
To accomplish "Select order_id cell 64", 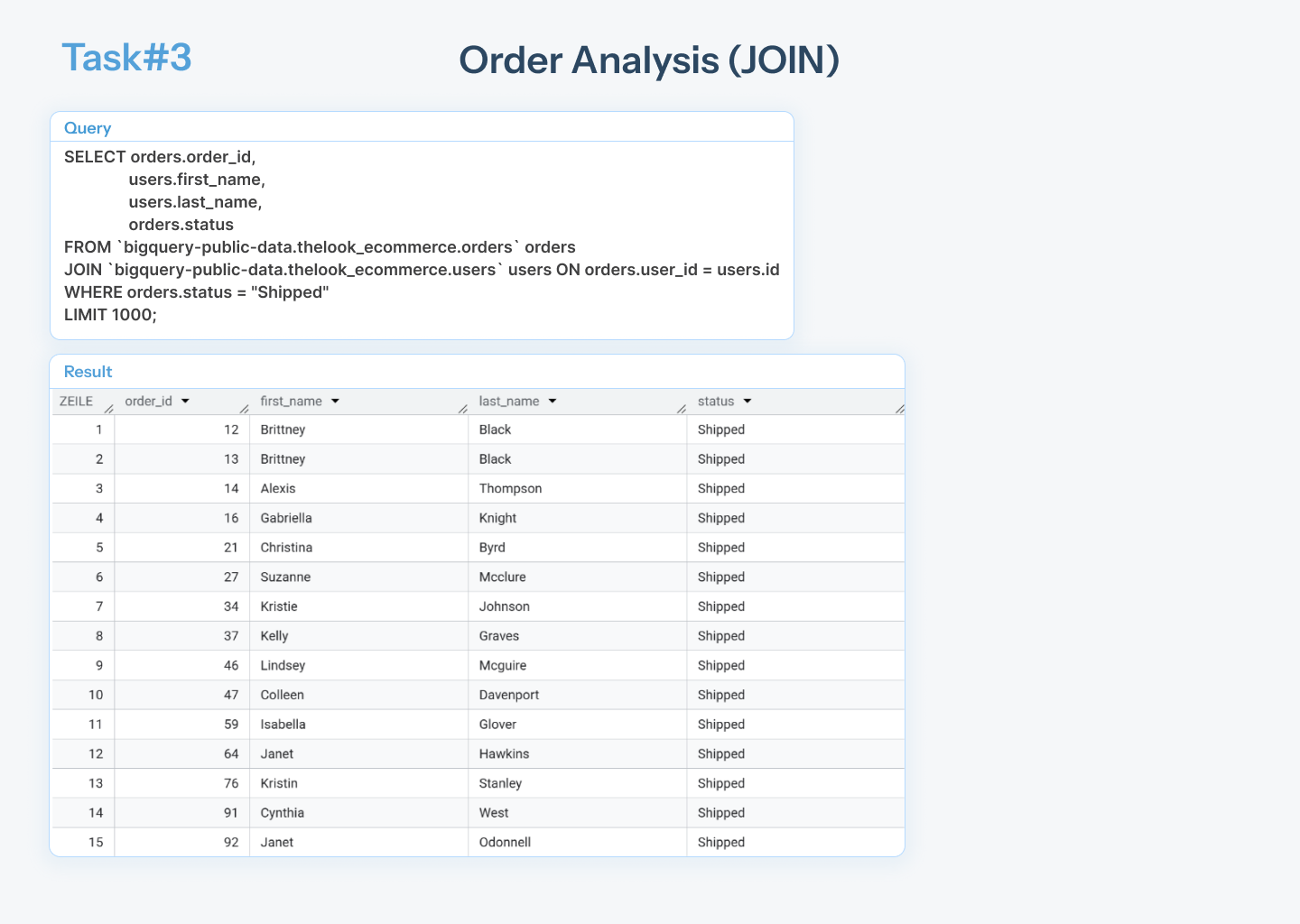I will point(182,754).
